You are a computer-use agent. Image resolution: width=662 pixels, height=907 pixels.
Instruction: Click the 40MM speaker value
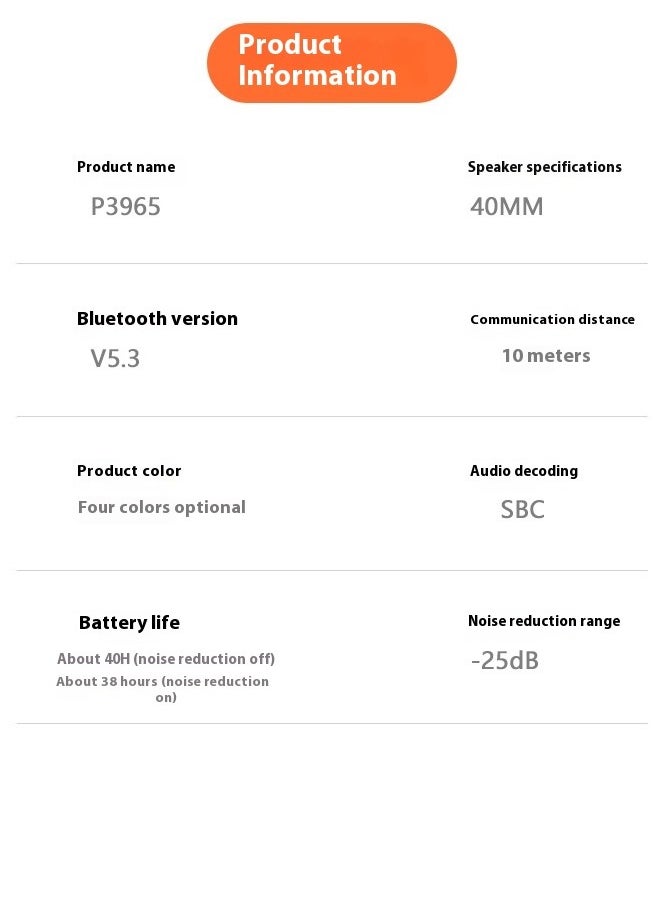pyautogui.click(x=507, y=207)
